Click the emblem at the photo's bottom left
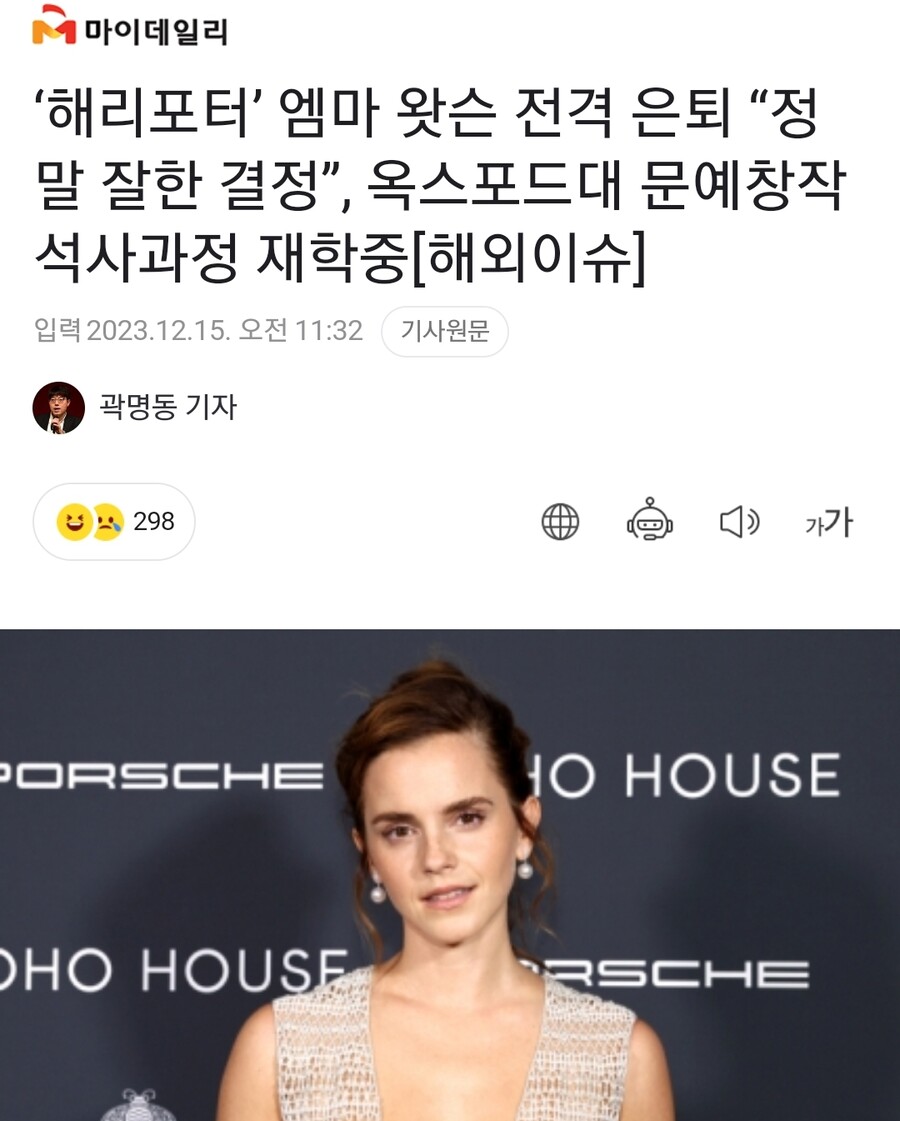The image size is (900, 1121). [139, 1105]
